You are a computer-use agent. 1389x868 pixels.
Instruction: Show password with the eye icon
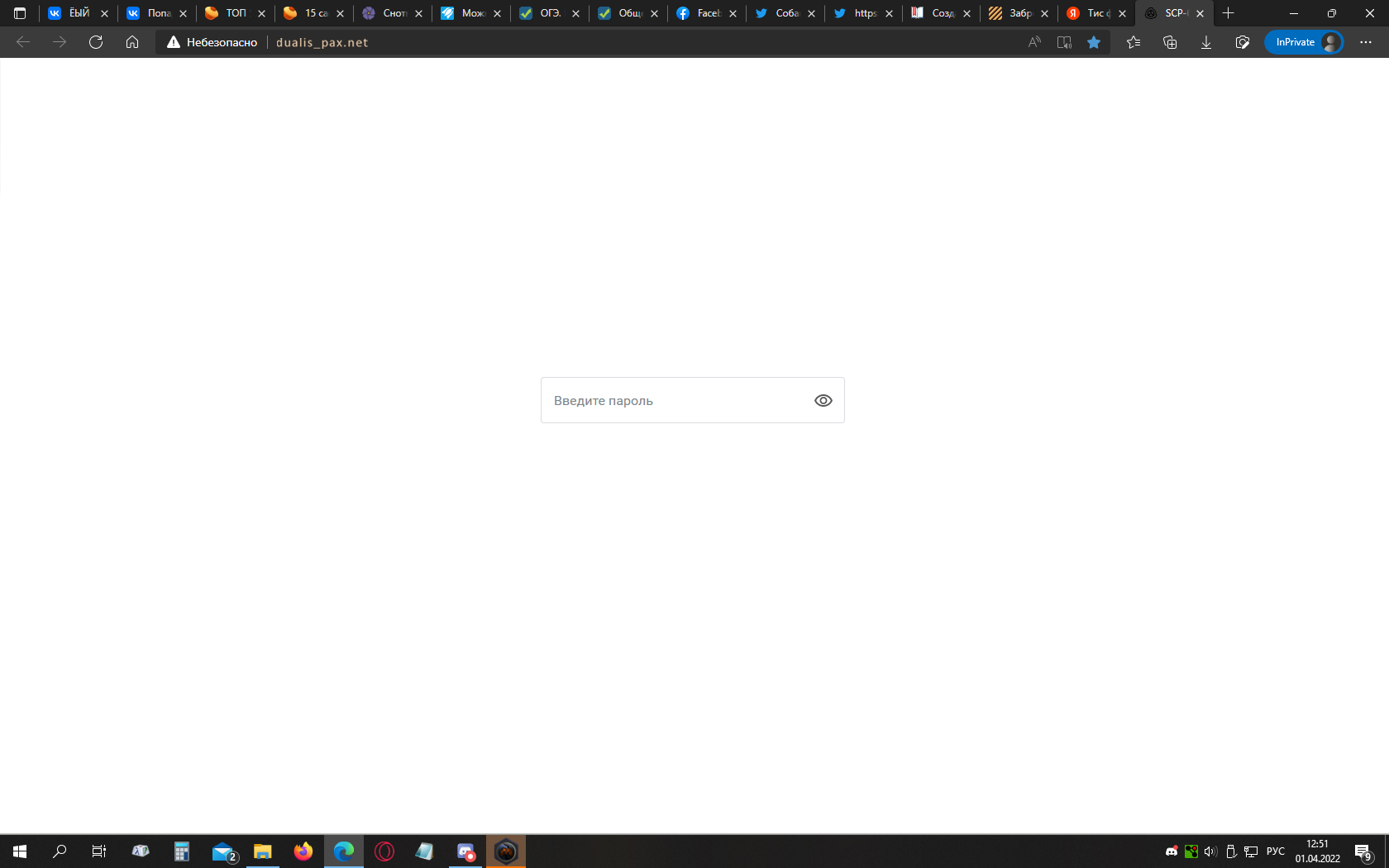tap(823, 400)
